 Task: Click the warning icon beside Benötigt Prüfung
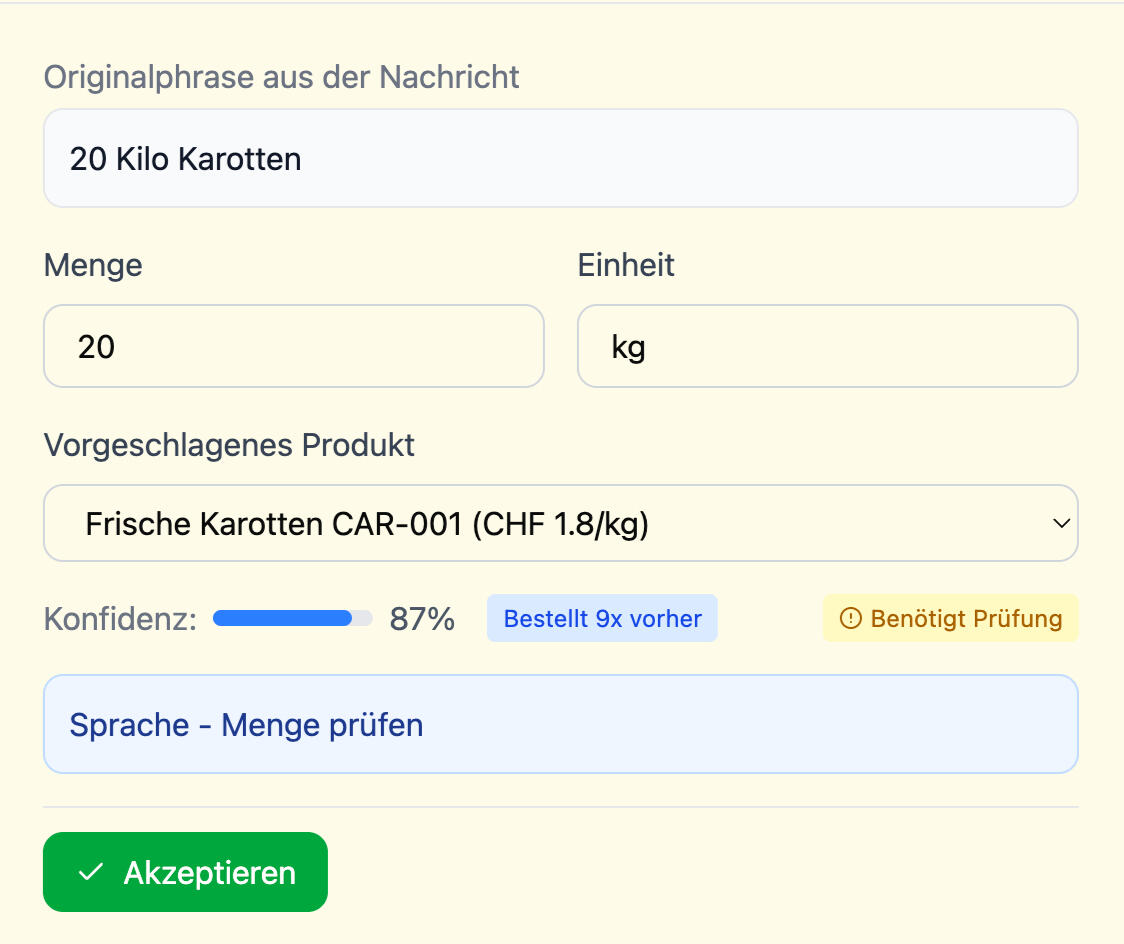pyautogui.click(x=850, y=619)
